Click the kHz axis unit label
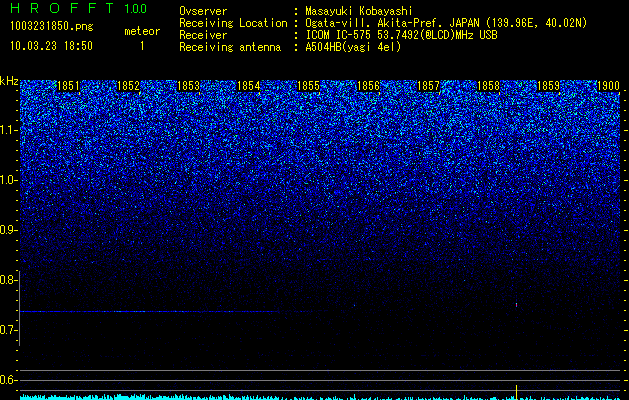 [x=9, y=81]
